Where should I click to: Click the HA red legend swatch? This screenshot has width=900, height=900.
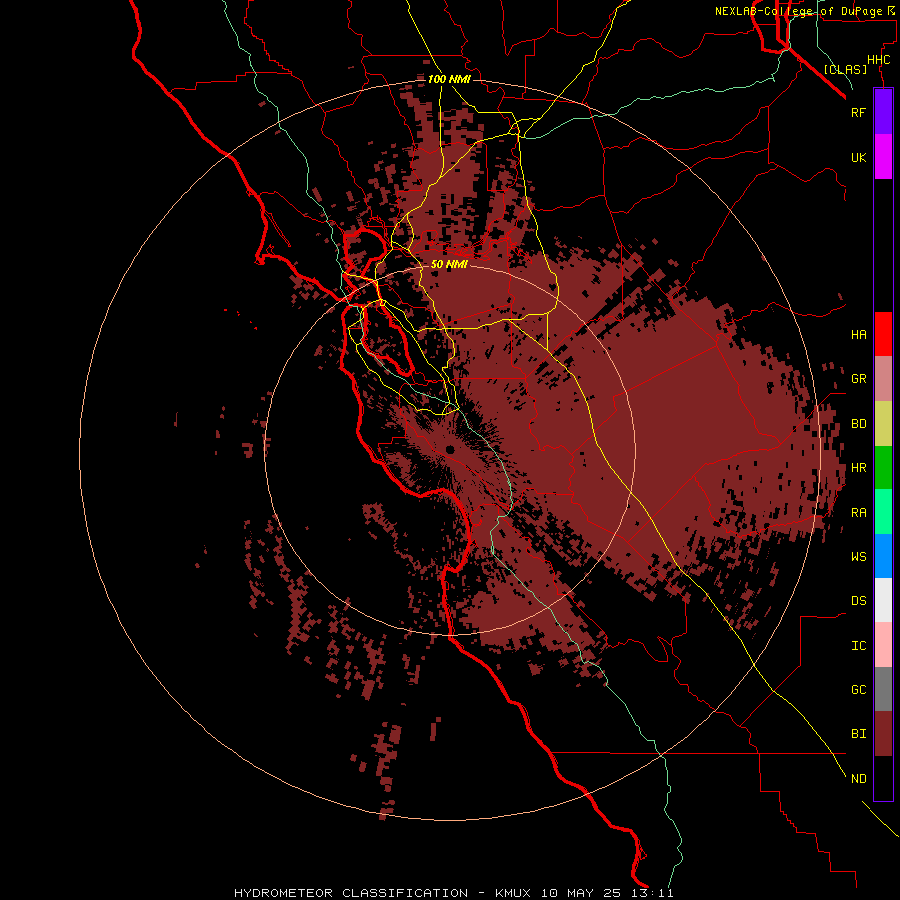click(883, 334)
